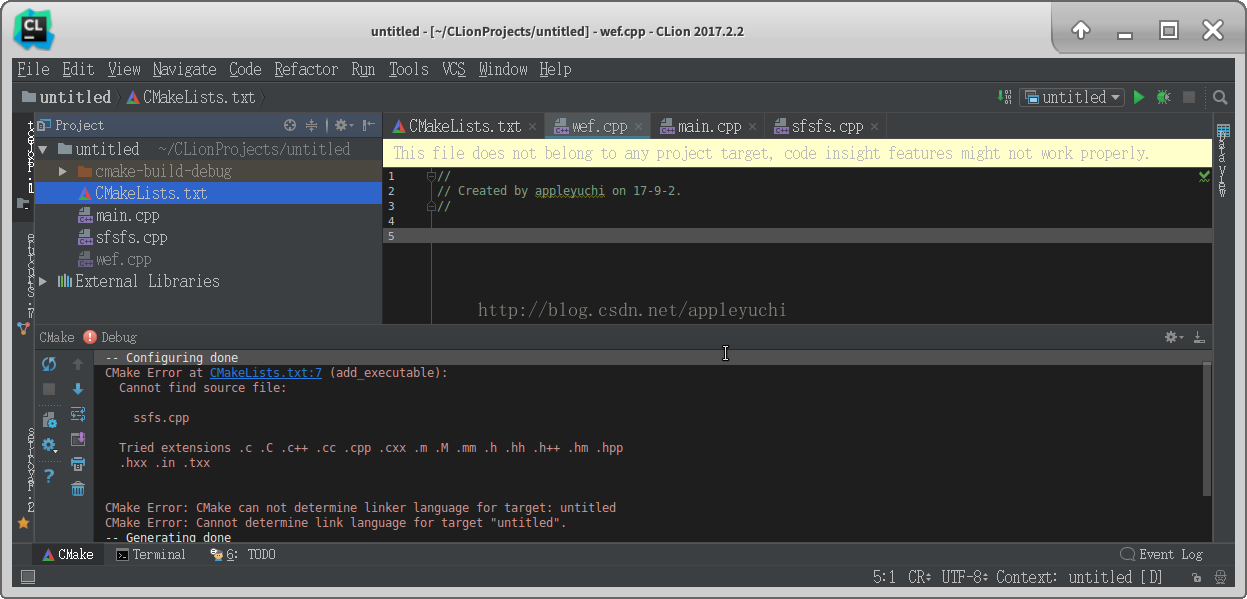Open the VCS menu
The width and height of the screenshot is (1247, 599).
point(454,69)
